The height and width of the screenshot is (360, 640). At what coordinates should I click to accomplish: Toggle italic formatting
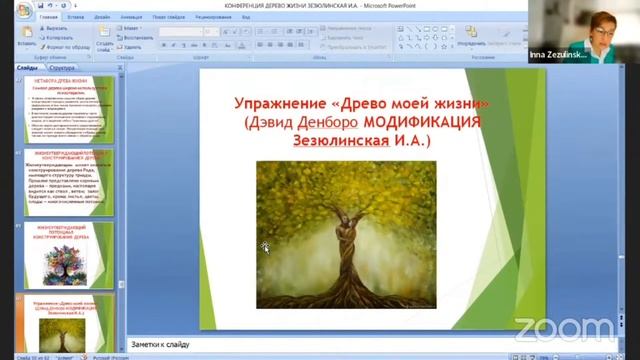(173, 45)
